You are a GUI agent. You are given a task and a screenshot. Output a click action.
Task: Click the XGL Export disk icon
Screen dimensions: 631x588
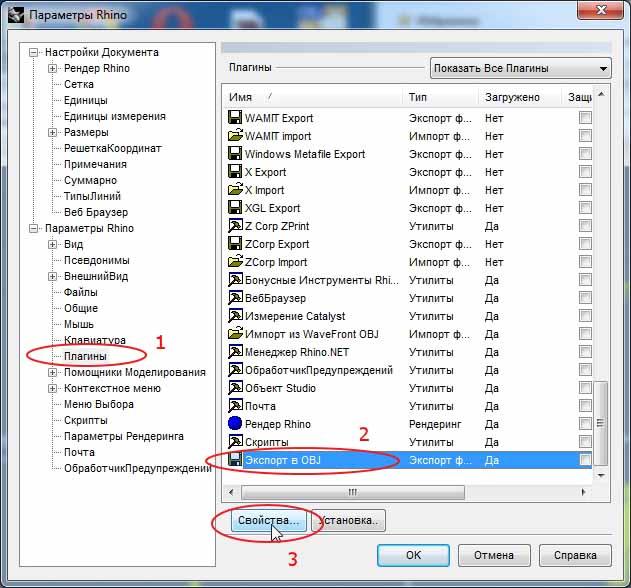point(235,207)
